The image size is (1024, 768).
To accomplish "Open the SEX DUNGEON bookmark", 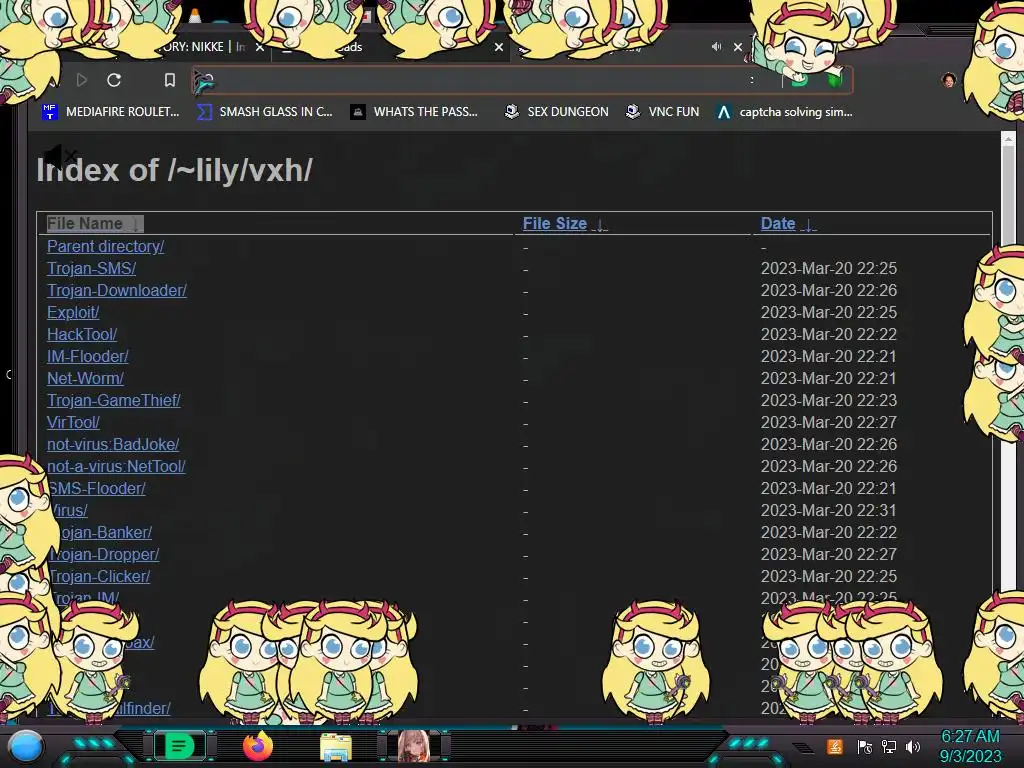I will tap(556, 112).
